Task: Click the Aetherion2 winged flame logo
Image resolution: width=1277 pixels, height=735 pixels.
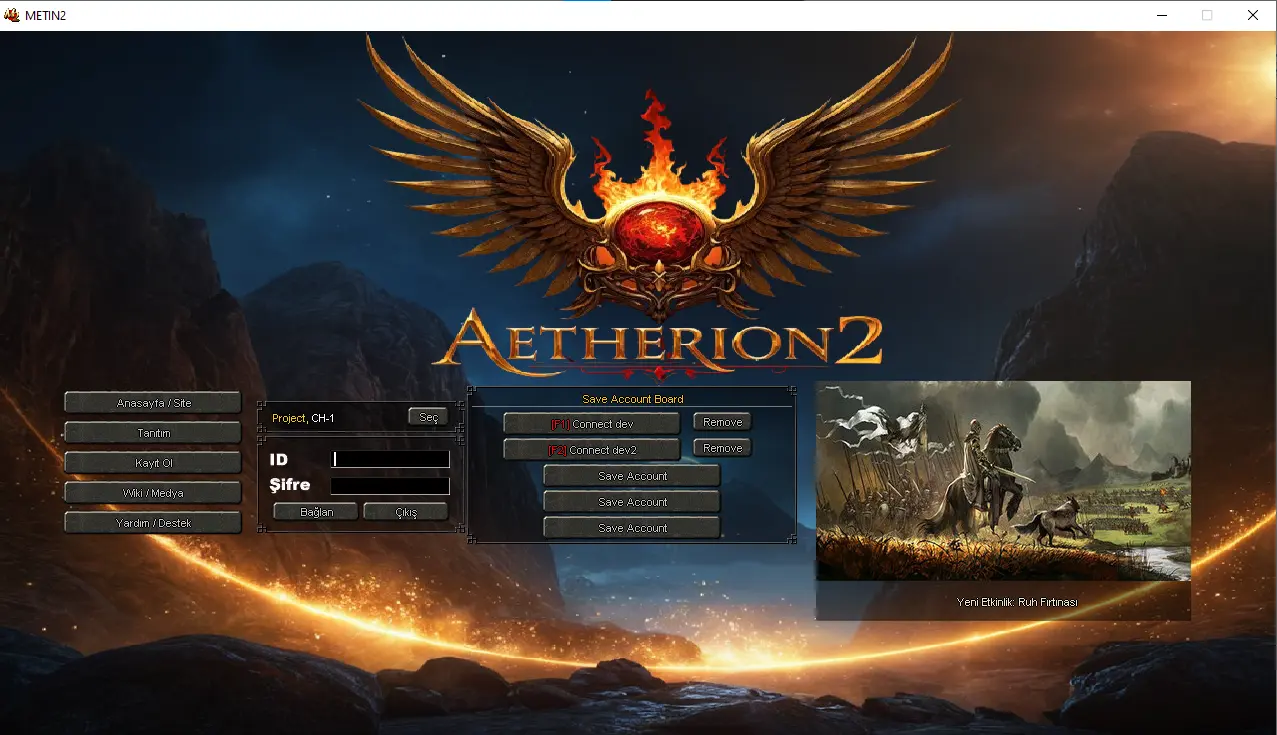Action: (x=658, y=210)
